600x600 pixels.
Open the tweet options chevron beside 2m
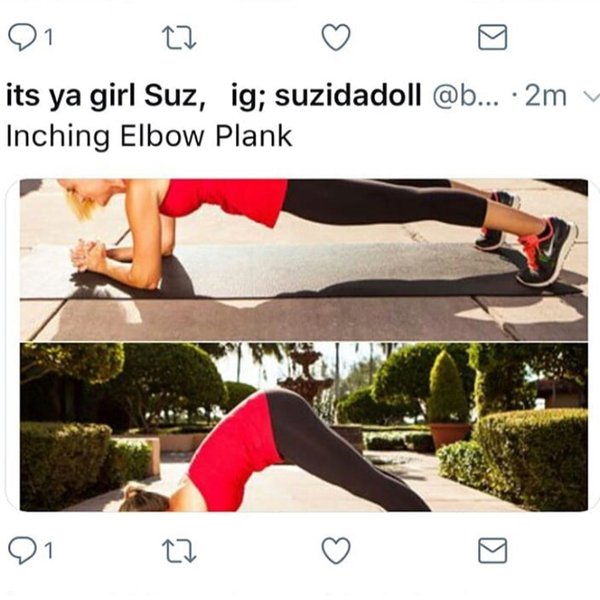point(590,97)
